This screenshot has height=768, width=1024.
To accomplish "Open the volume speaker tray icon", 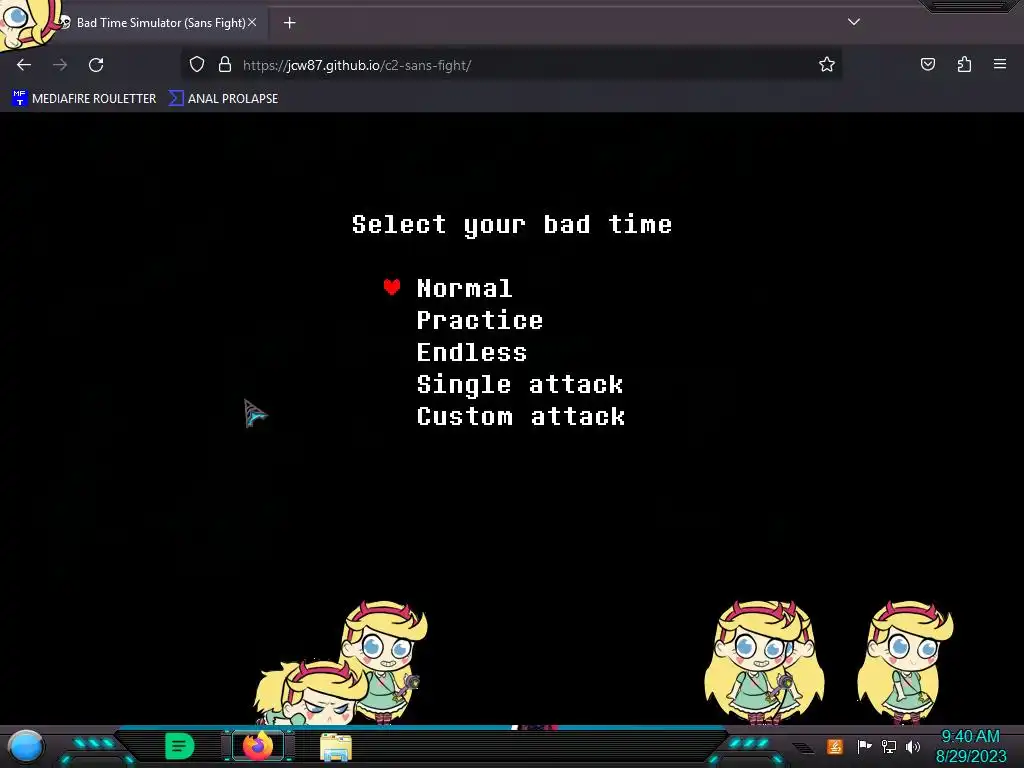I will [x=913, y=746].
